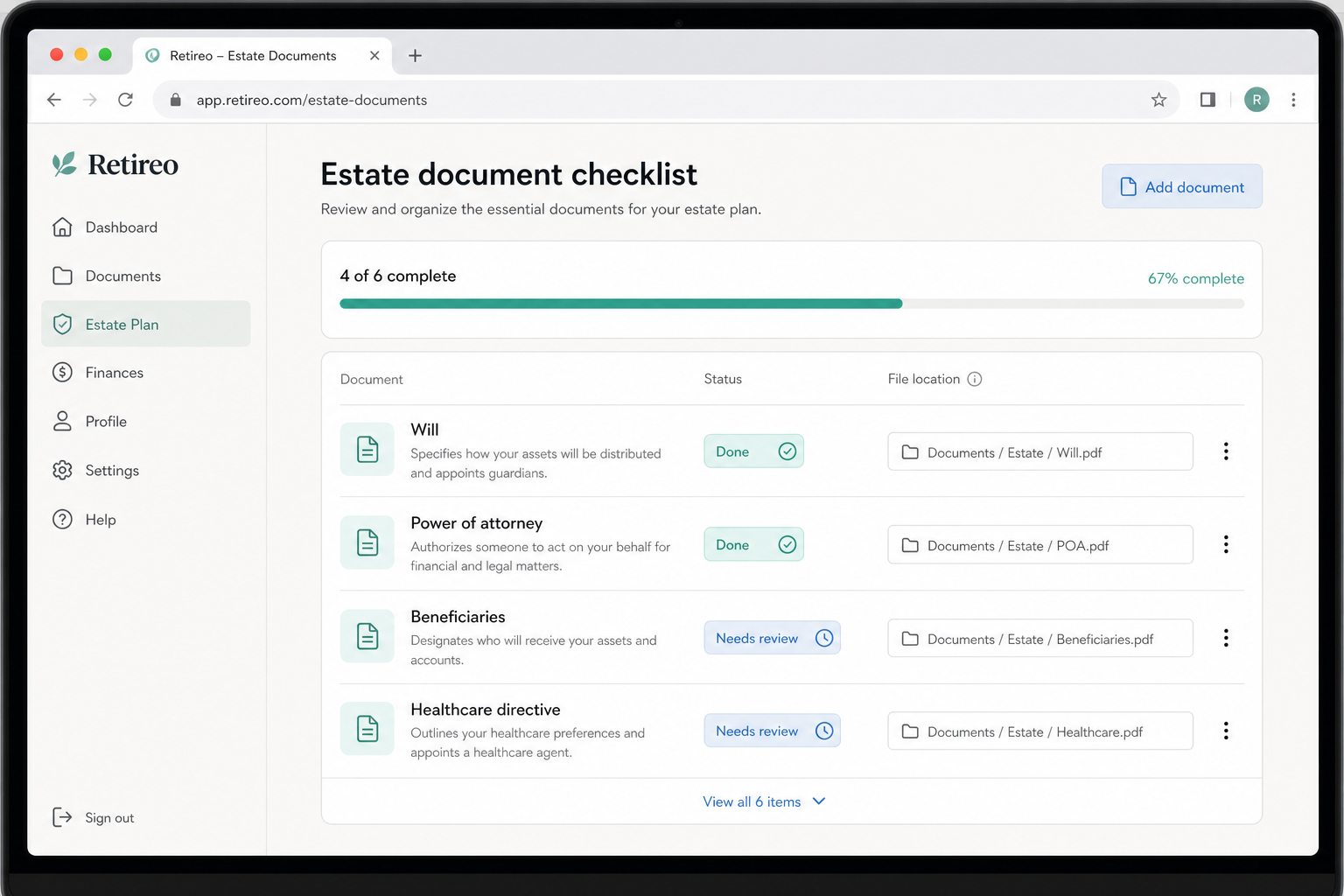This screenshot has height=896, width=1344.
Task: Select Estate Plan in the sidebar
Action: [x=145, y=324]
